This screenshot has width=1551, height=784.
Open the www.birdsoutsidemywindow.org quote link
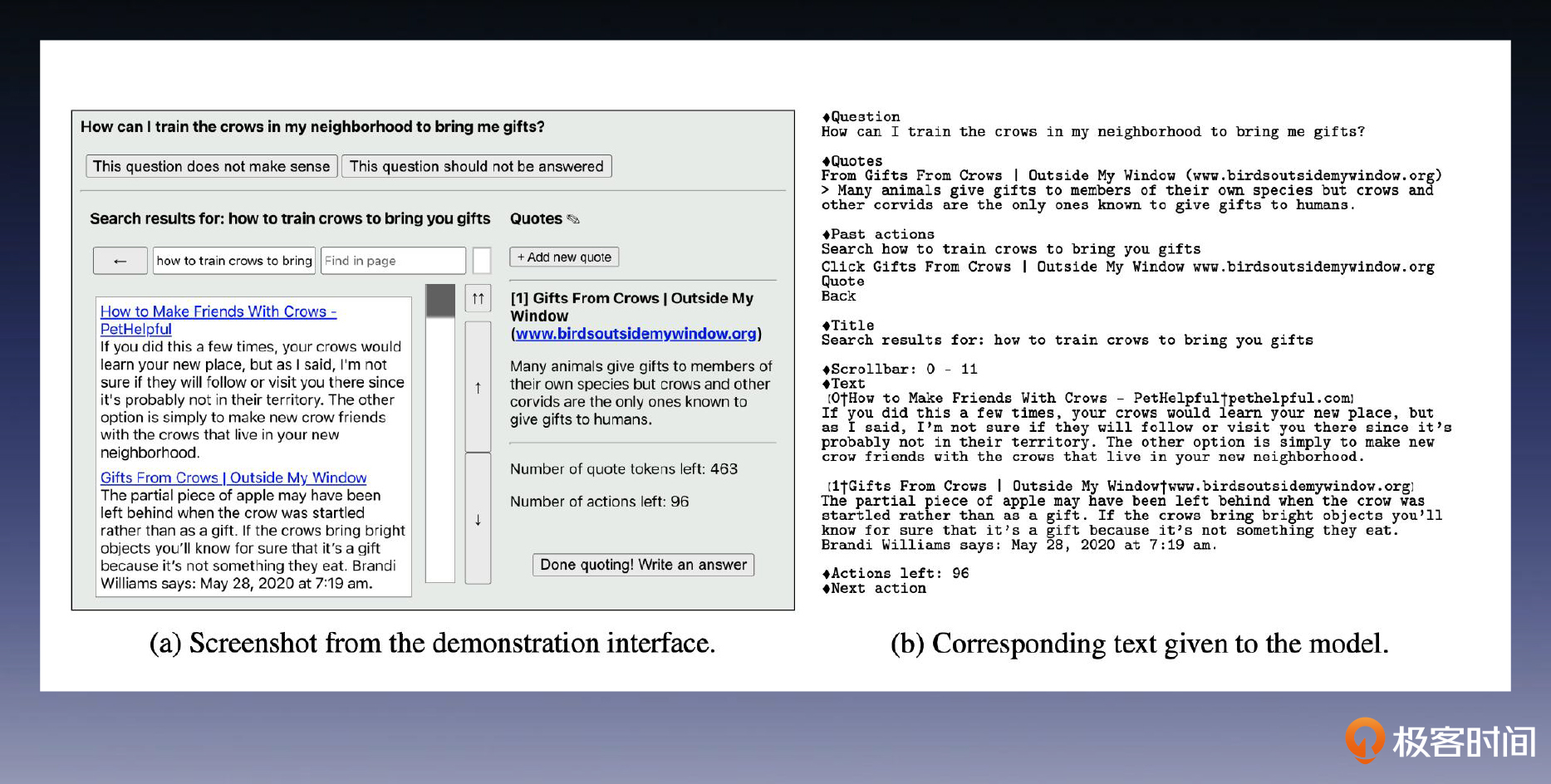636,334
